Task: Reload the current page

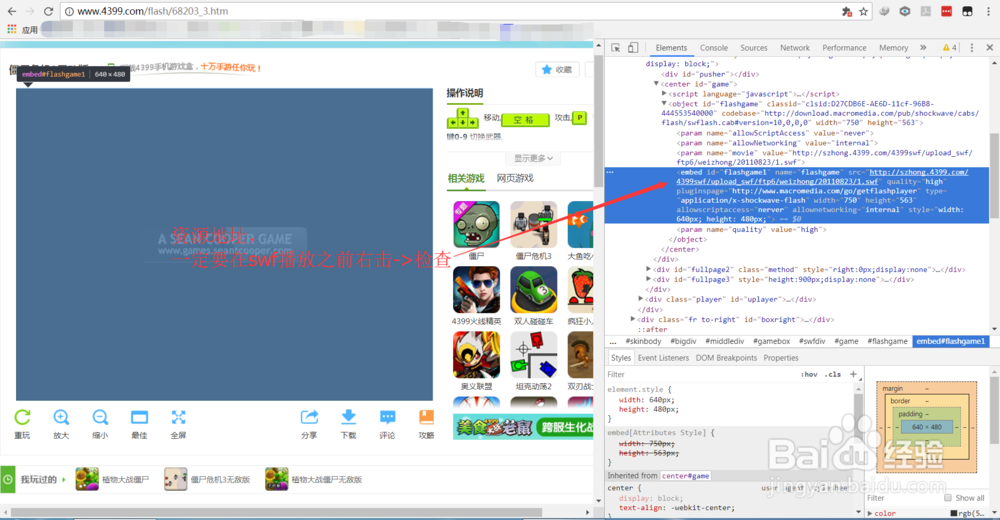Action: coord(48,11)
